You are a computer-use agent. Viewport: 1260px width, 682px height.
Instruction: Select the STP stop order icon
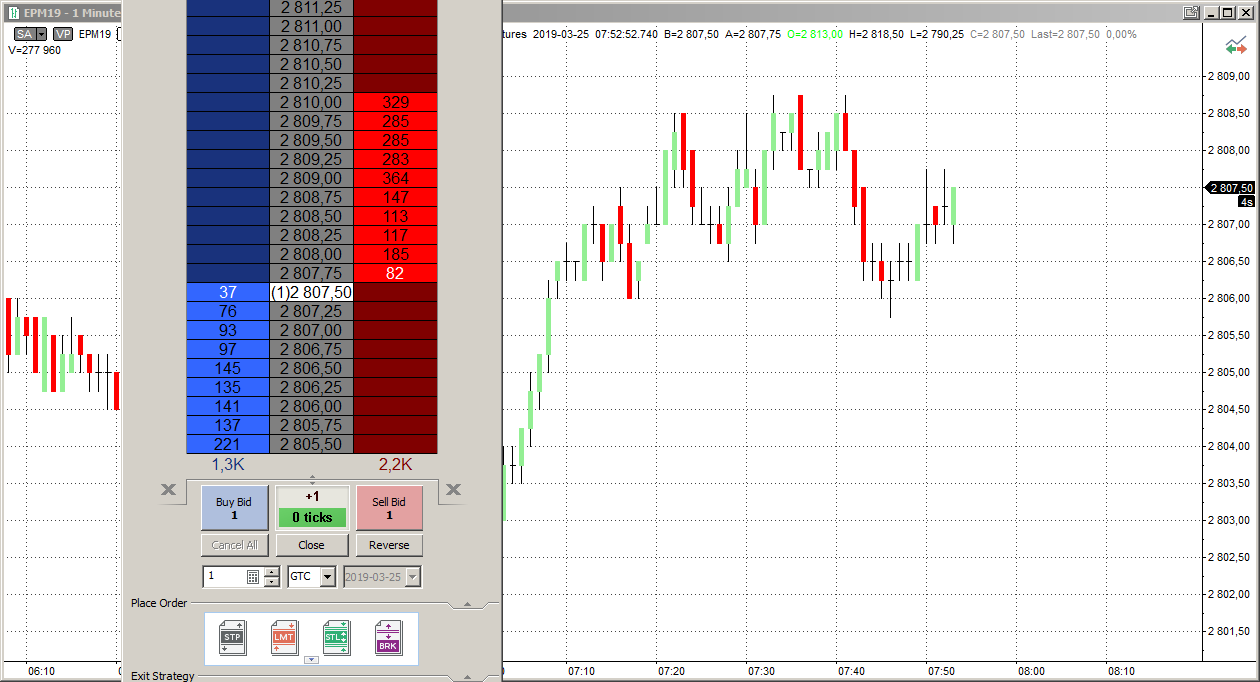[232, 638]
